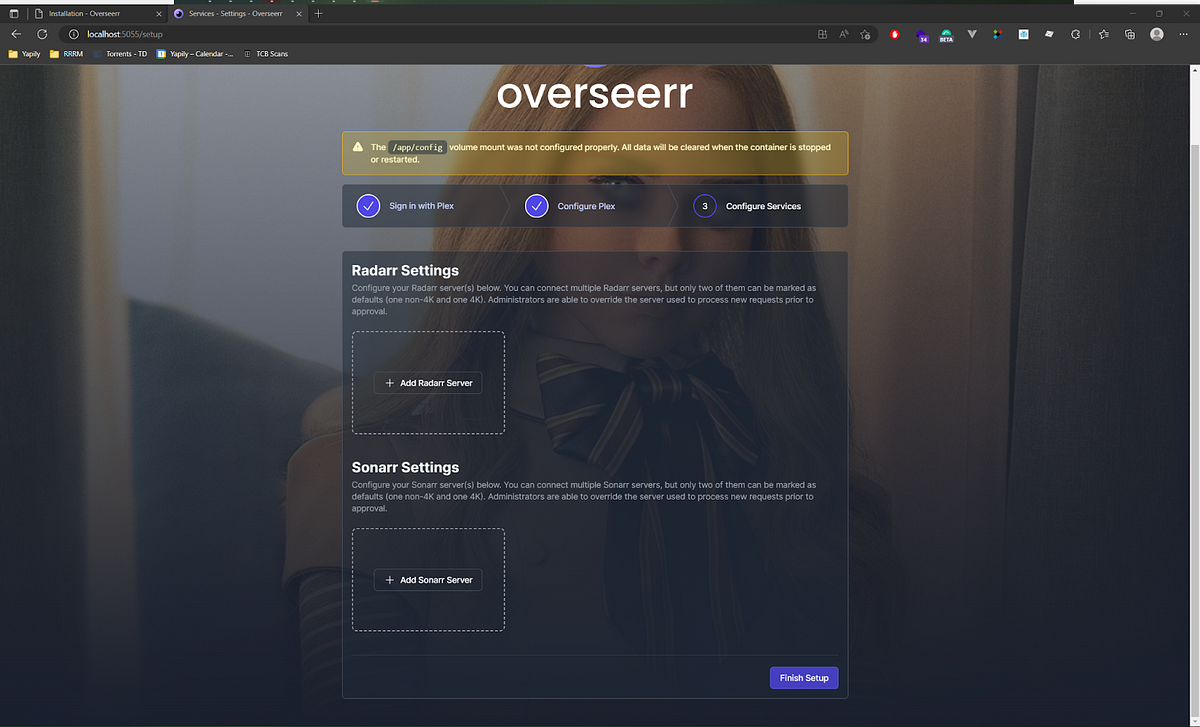Click the Finish Setup button
Image resolution: width=1200 pixels, height=727 pixels.
(803, 677)
